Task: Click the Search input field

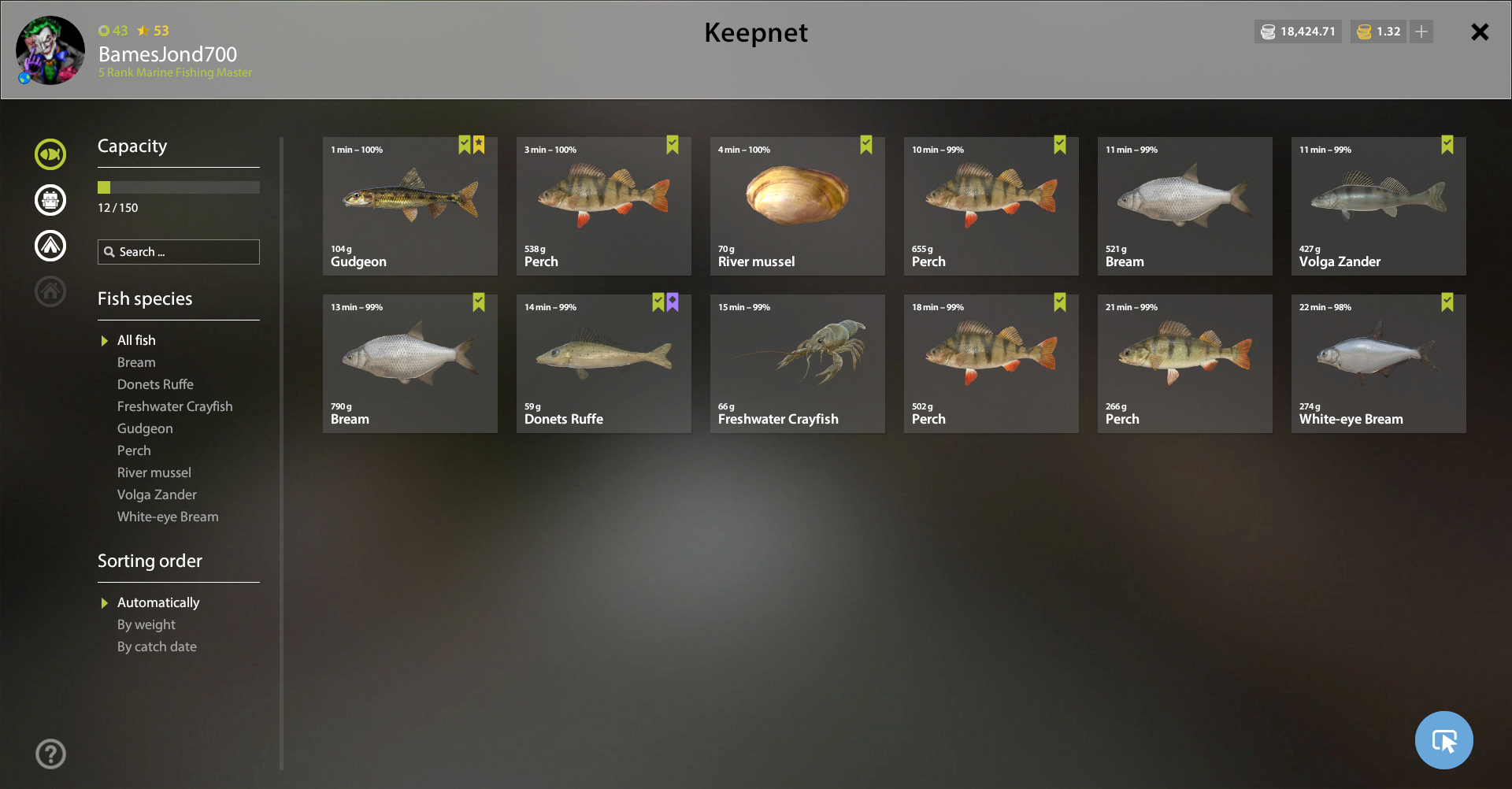Action: click(179, 252)
